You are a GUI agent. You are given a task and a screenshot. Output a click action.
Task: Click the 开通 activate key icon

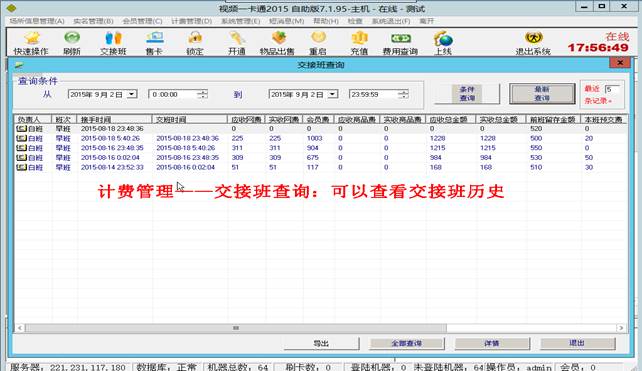[x=237, y=43]
